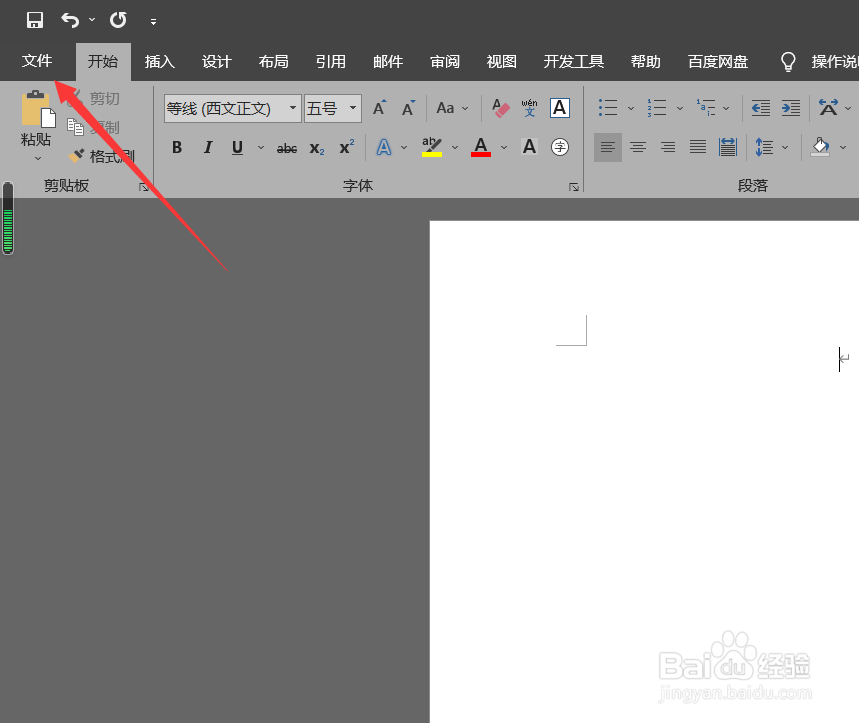Apply numbered list formatting

657,108
